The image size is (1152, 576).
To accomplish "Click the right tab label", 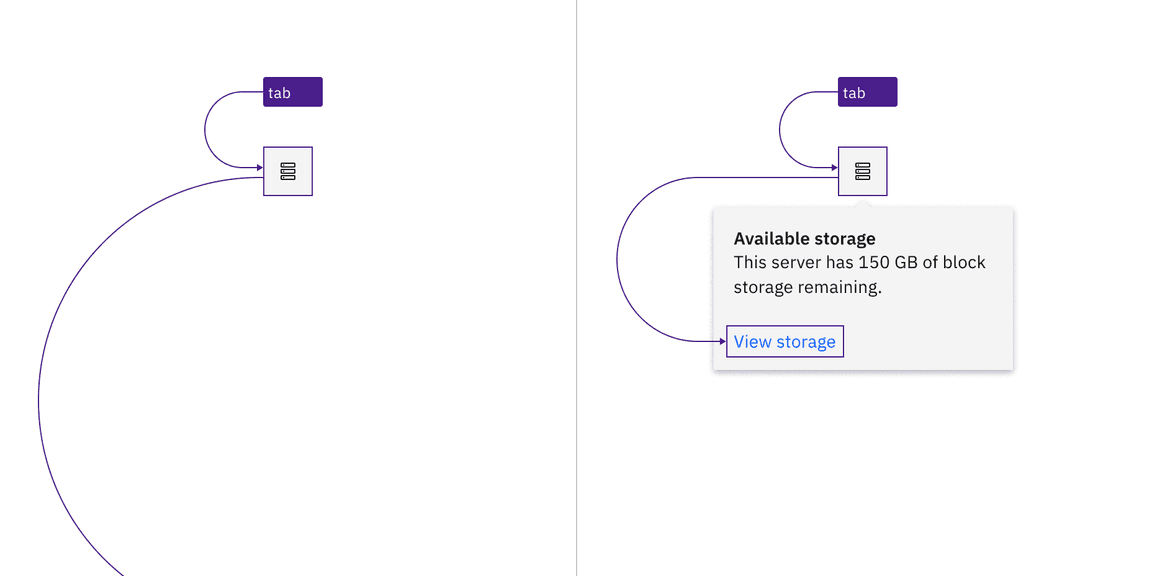I will [866, 91].
